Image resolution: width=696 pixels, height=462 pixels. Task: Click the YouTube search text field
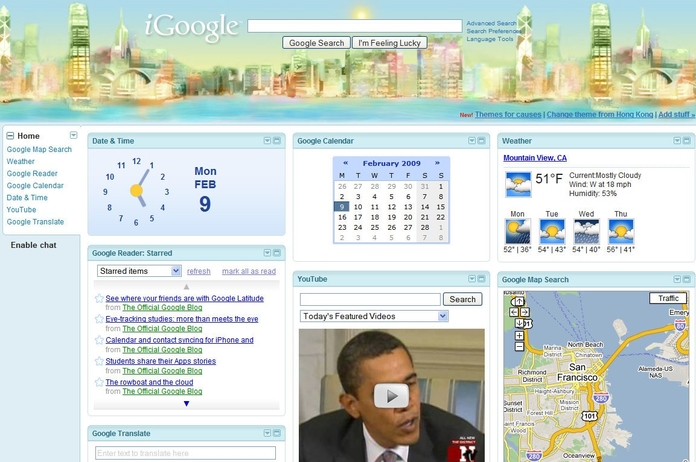point(370,299)
